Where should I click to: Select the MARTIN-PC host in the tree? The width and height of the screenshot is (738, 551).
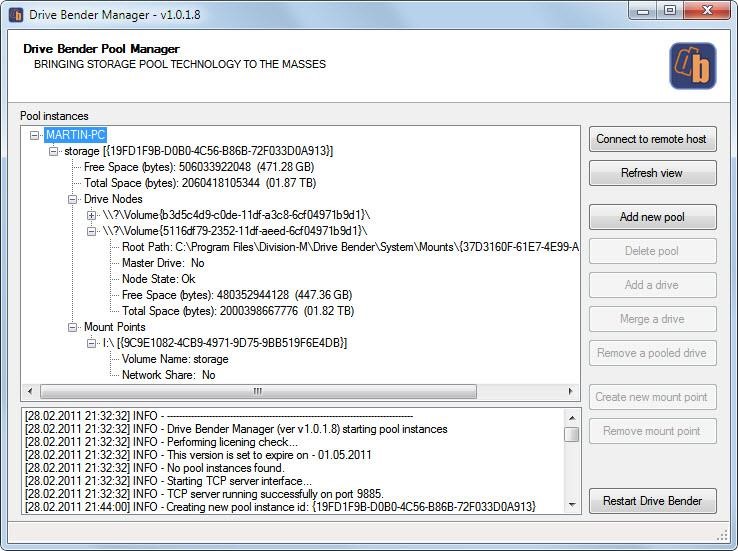point(75,135)
